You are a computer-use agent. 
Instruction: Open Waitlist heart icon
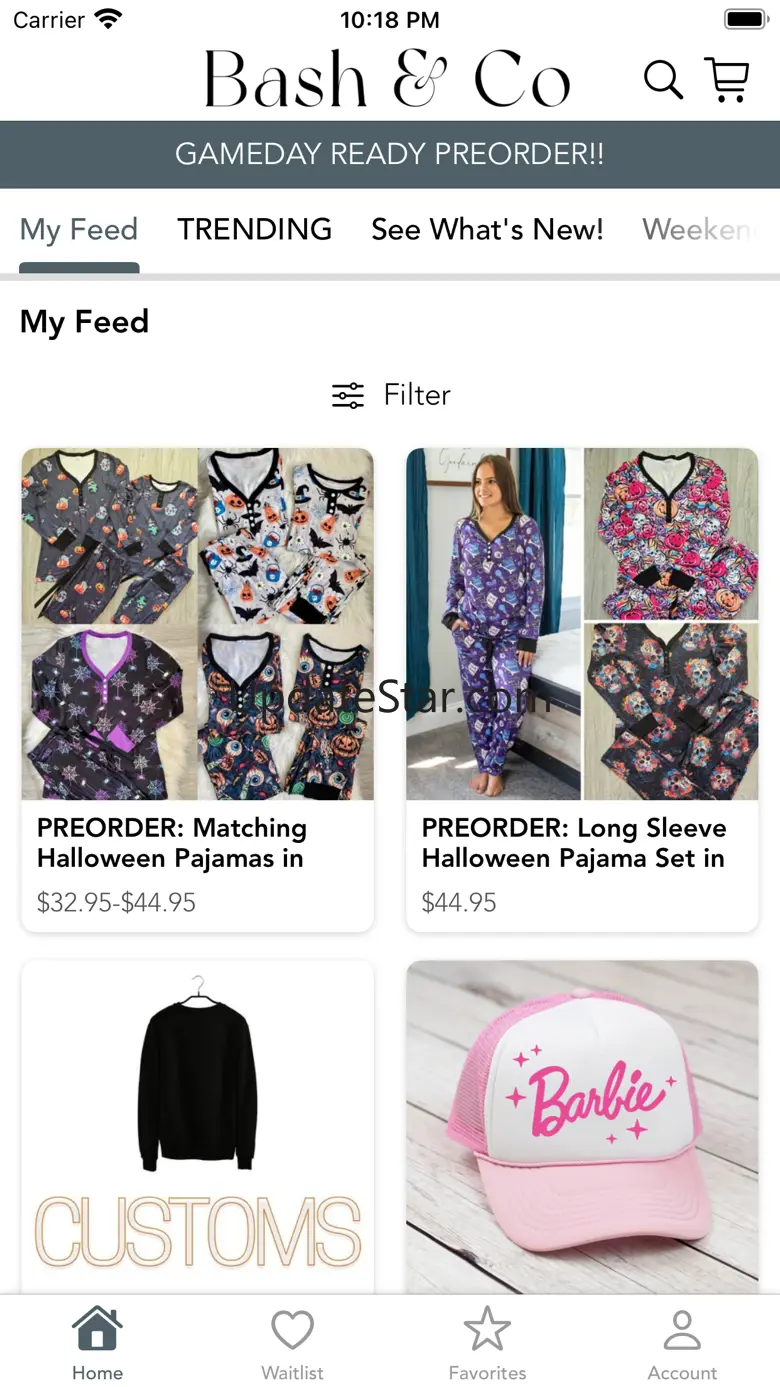[x=292, y=1331]
